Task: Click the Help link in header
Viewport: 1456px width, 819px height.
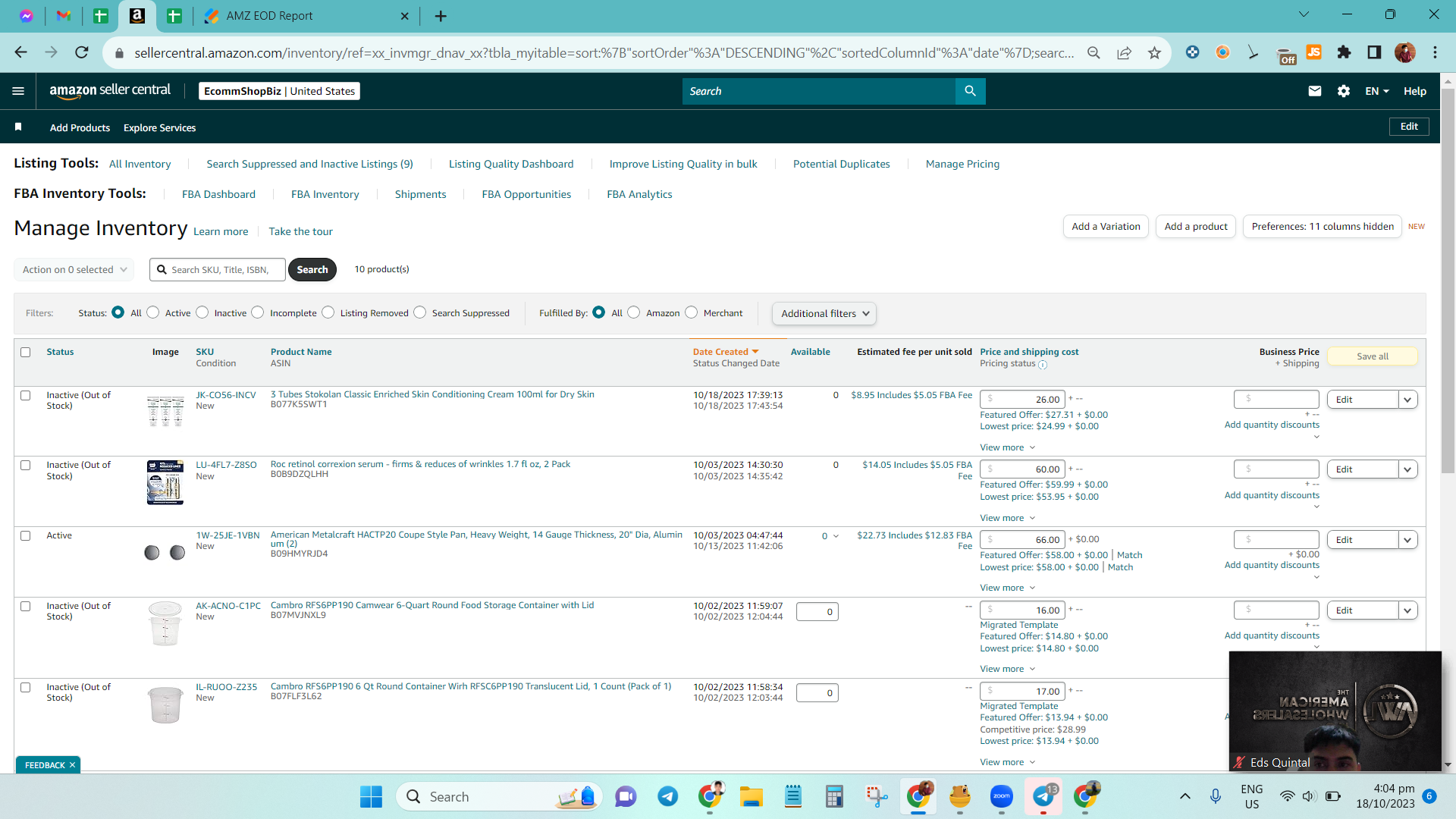Action: 1415,91
